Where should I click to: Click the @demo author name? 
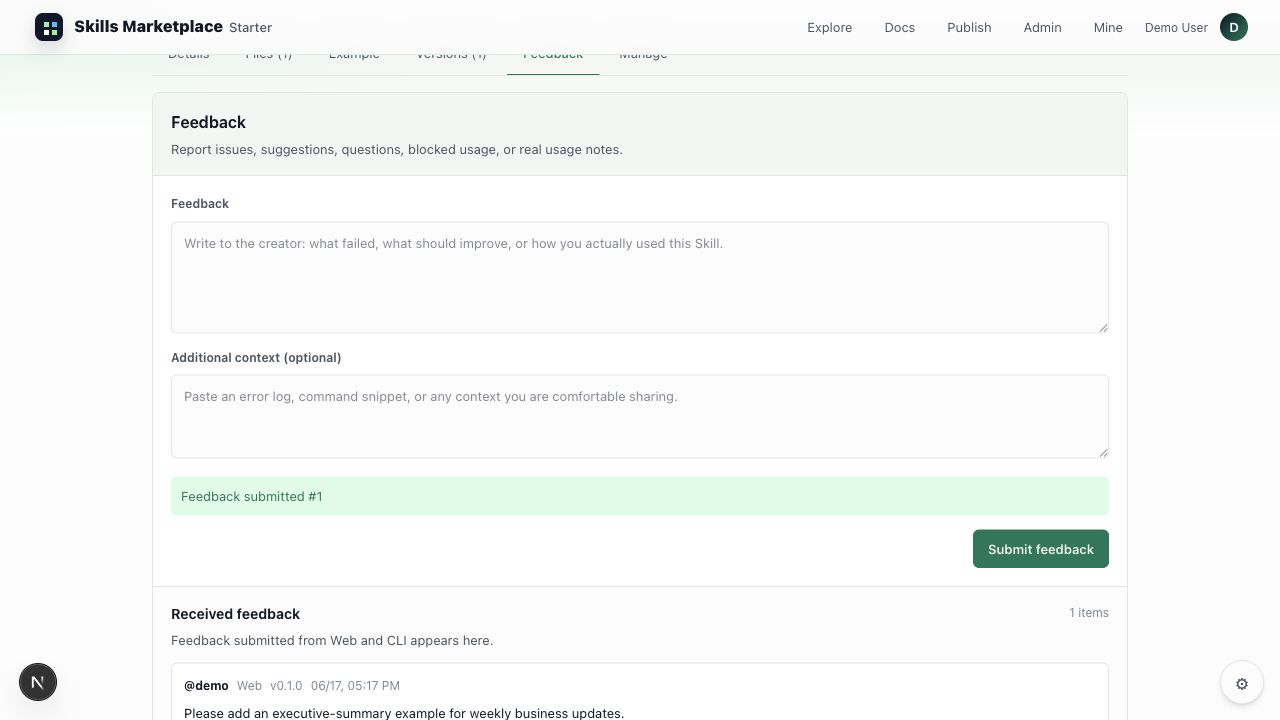(206, 686)
